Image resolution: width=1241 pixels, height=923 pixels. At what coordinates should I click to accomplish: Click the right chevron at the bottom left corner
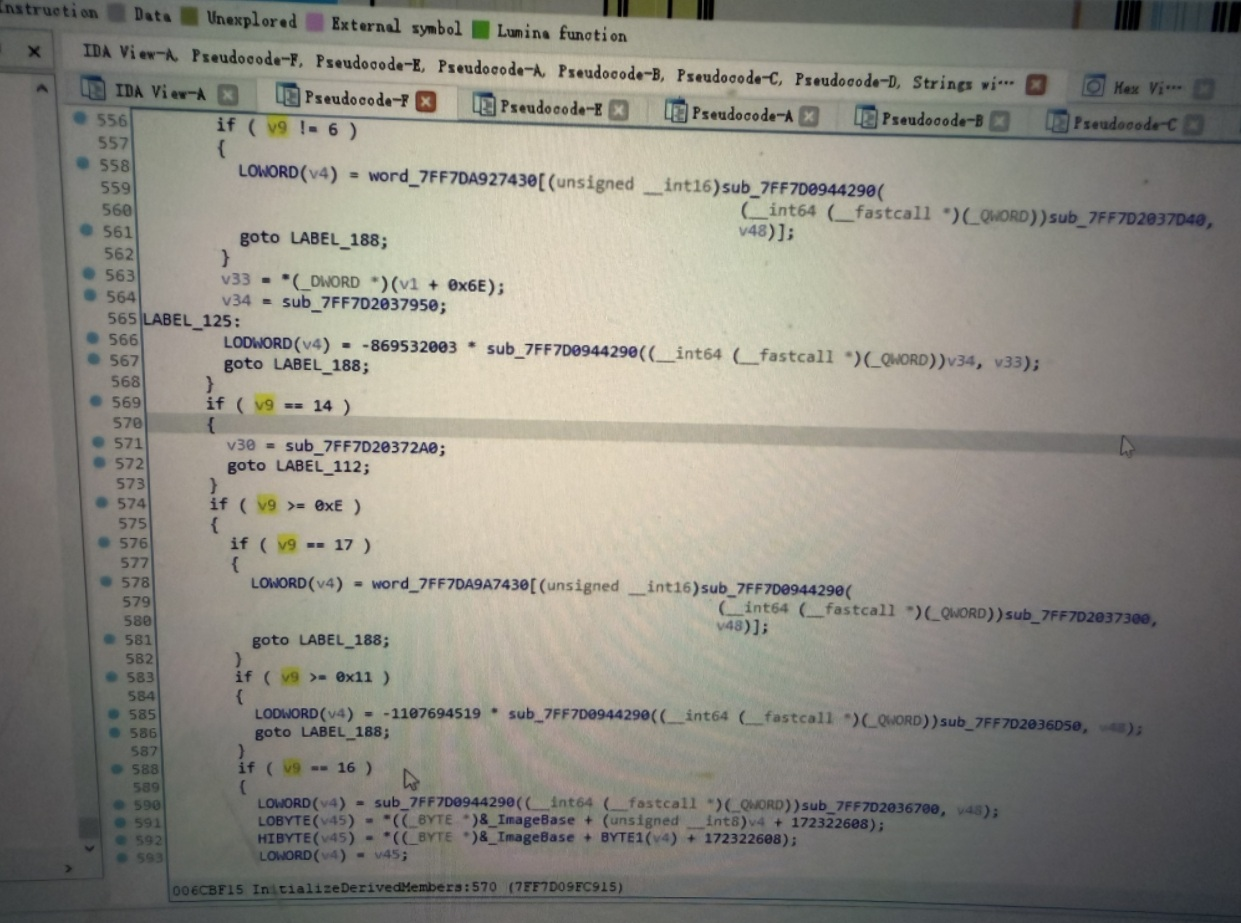(68, 870)
